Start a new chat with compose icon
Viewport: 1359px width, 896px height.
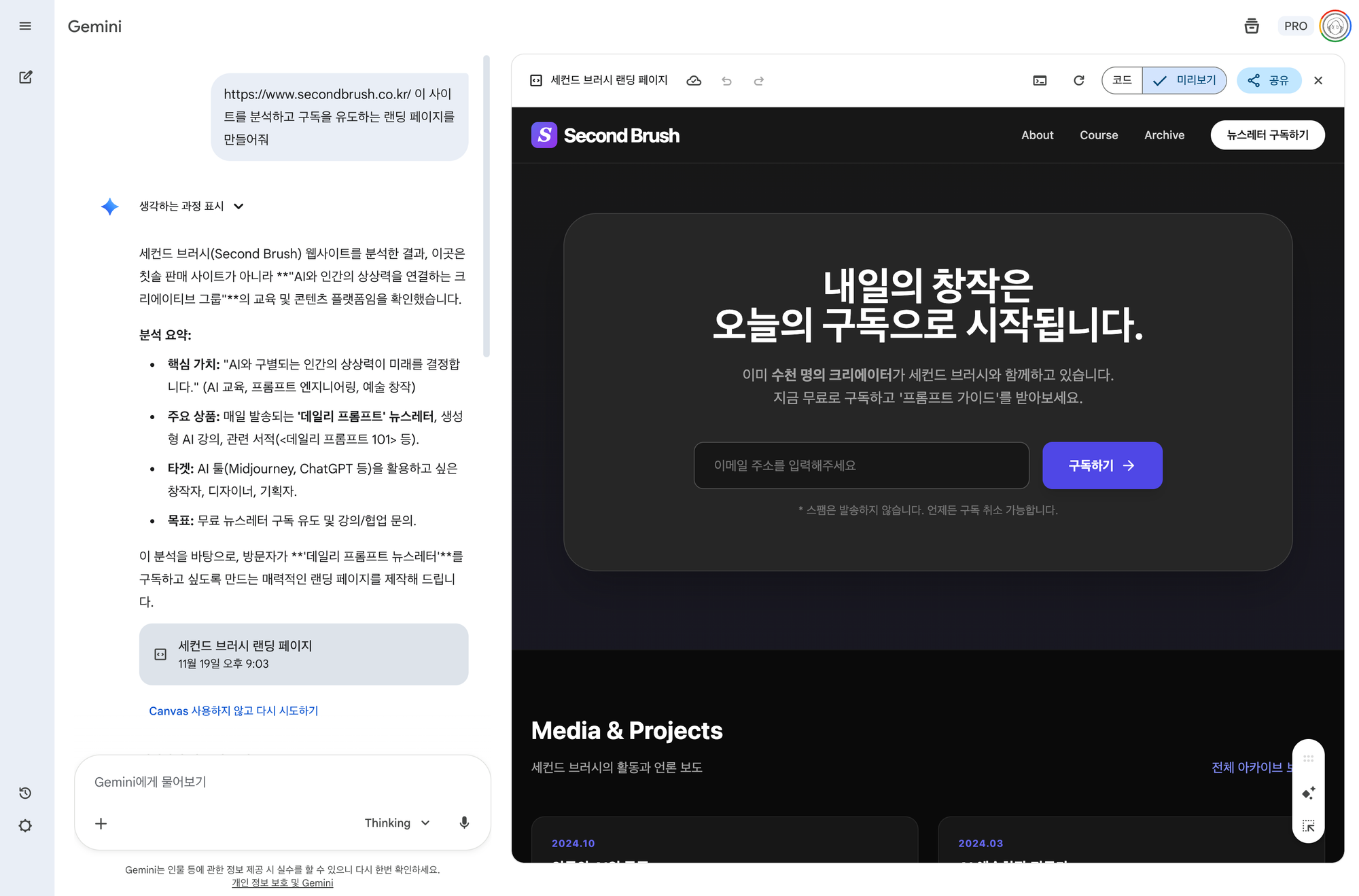tap(25, 77)
